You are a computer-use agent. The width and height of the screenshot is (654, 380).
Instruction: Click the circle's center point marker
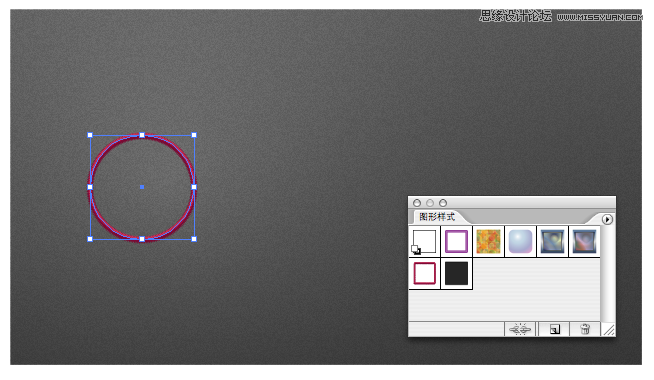[x=142, y=187]
